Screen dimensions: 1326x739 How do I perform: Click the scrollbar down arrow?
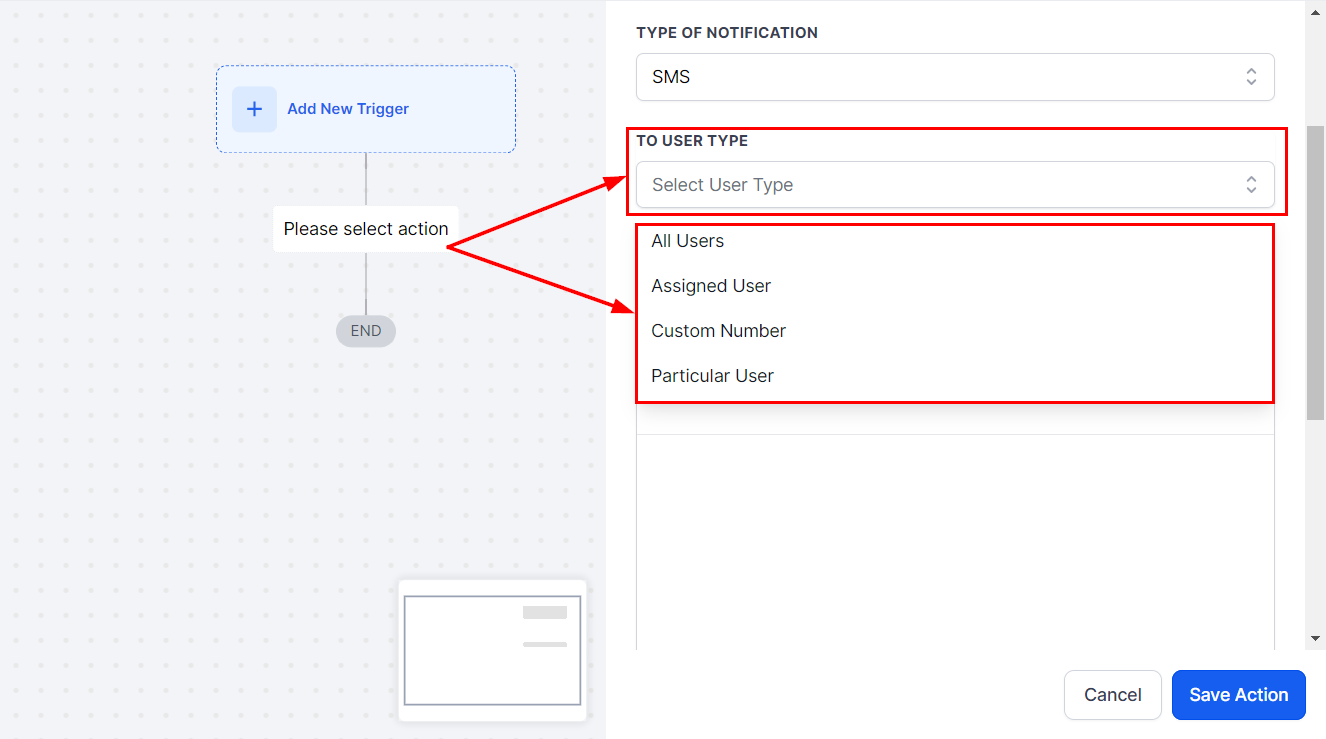click(1315, 638)
